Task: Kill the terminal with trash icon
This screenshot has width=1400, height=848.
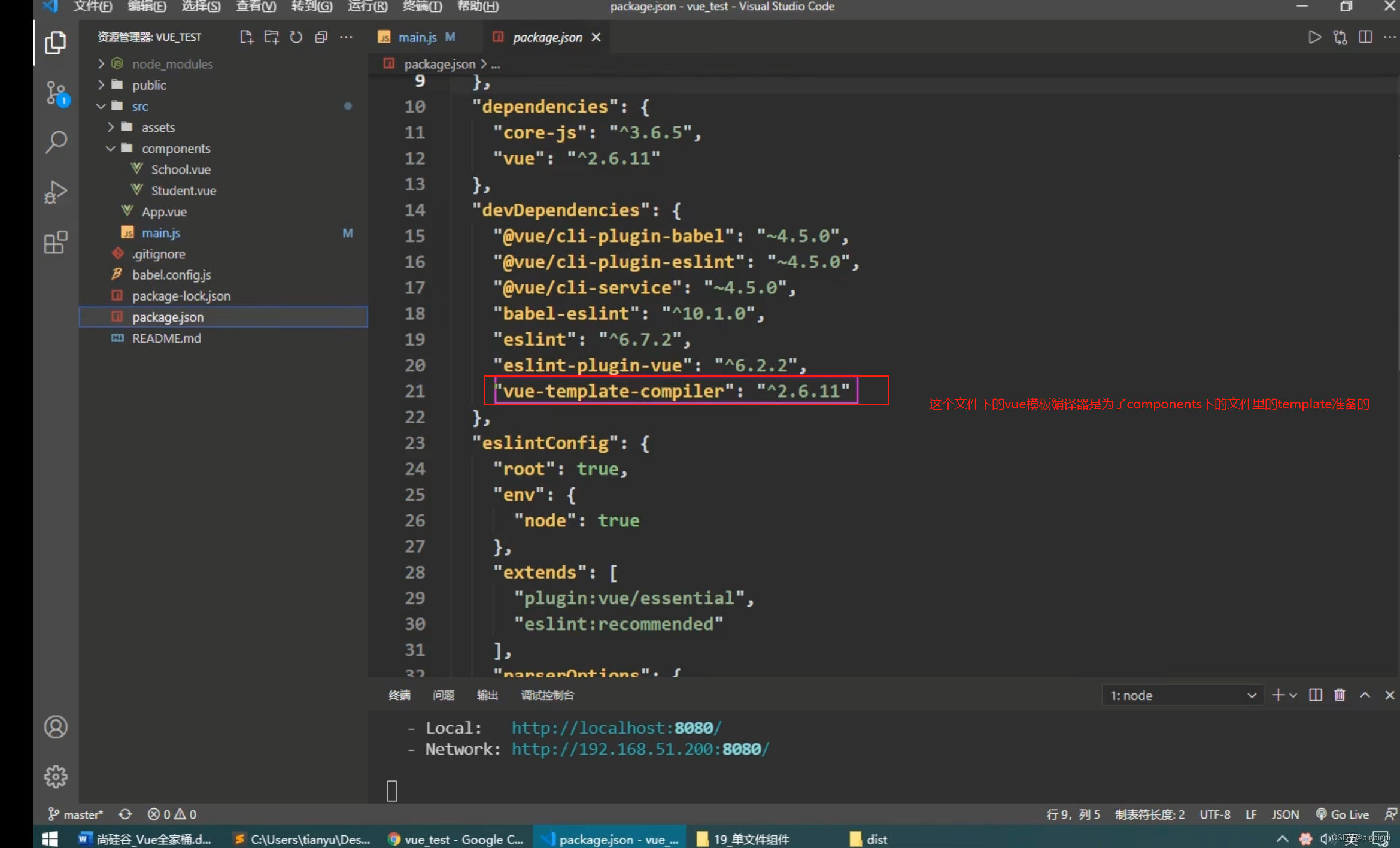Action: click(x=1340, y=695)
